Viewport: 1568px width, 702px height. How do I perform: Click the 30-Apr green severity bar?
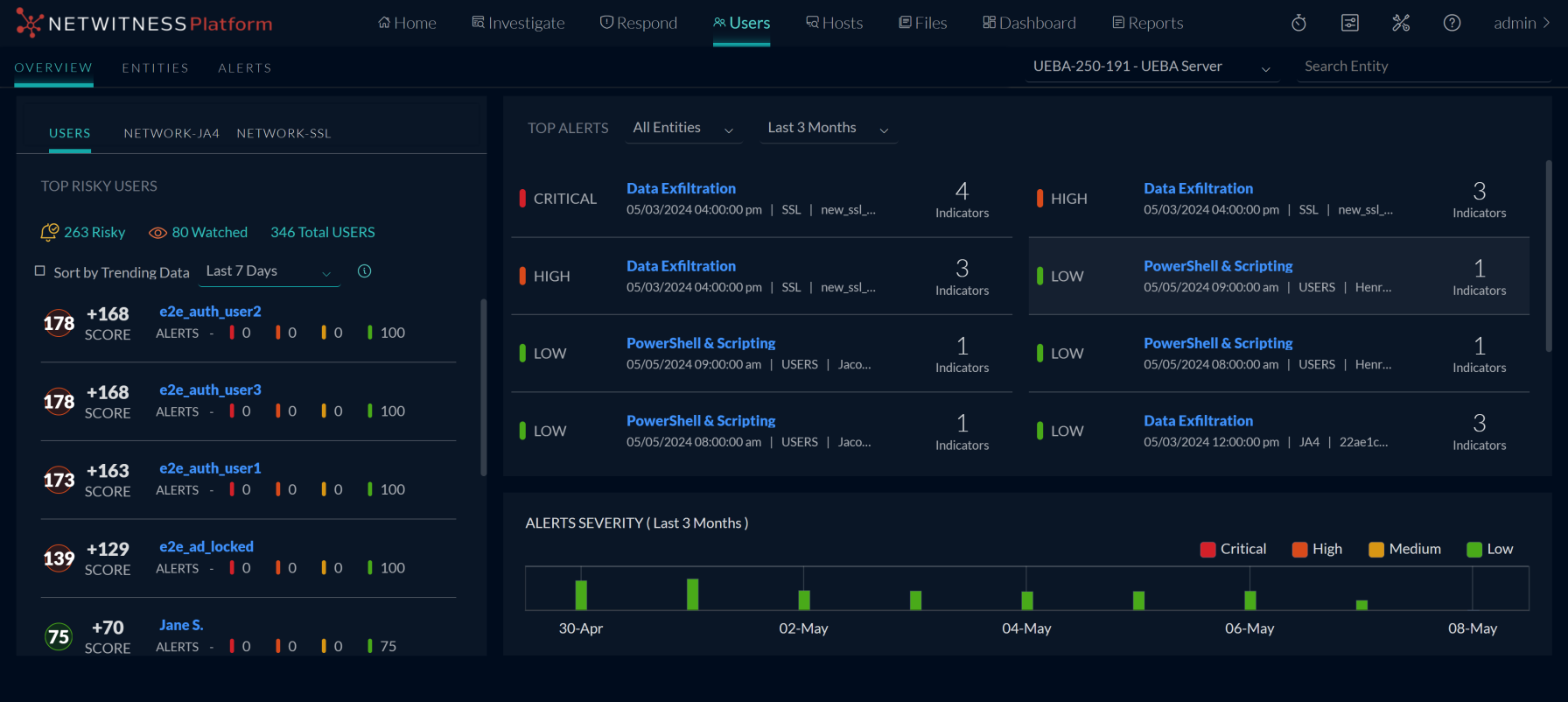(x=581, y=594)
